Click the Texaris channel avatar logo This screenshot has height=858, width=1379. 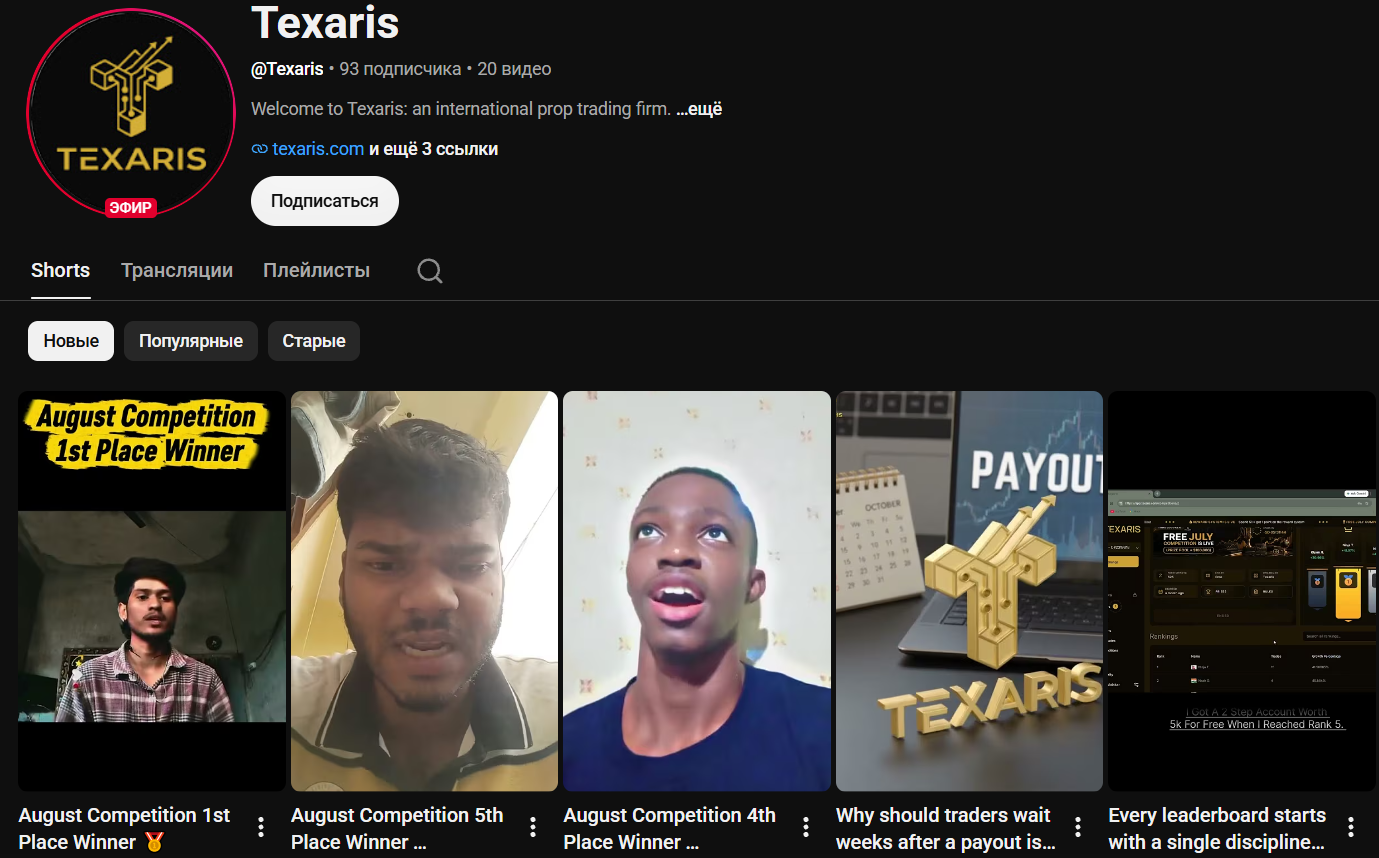click(x=131, y=112)
